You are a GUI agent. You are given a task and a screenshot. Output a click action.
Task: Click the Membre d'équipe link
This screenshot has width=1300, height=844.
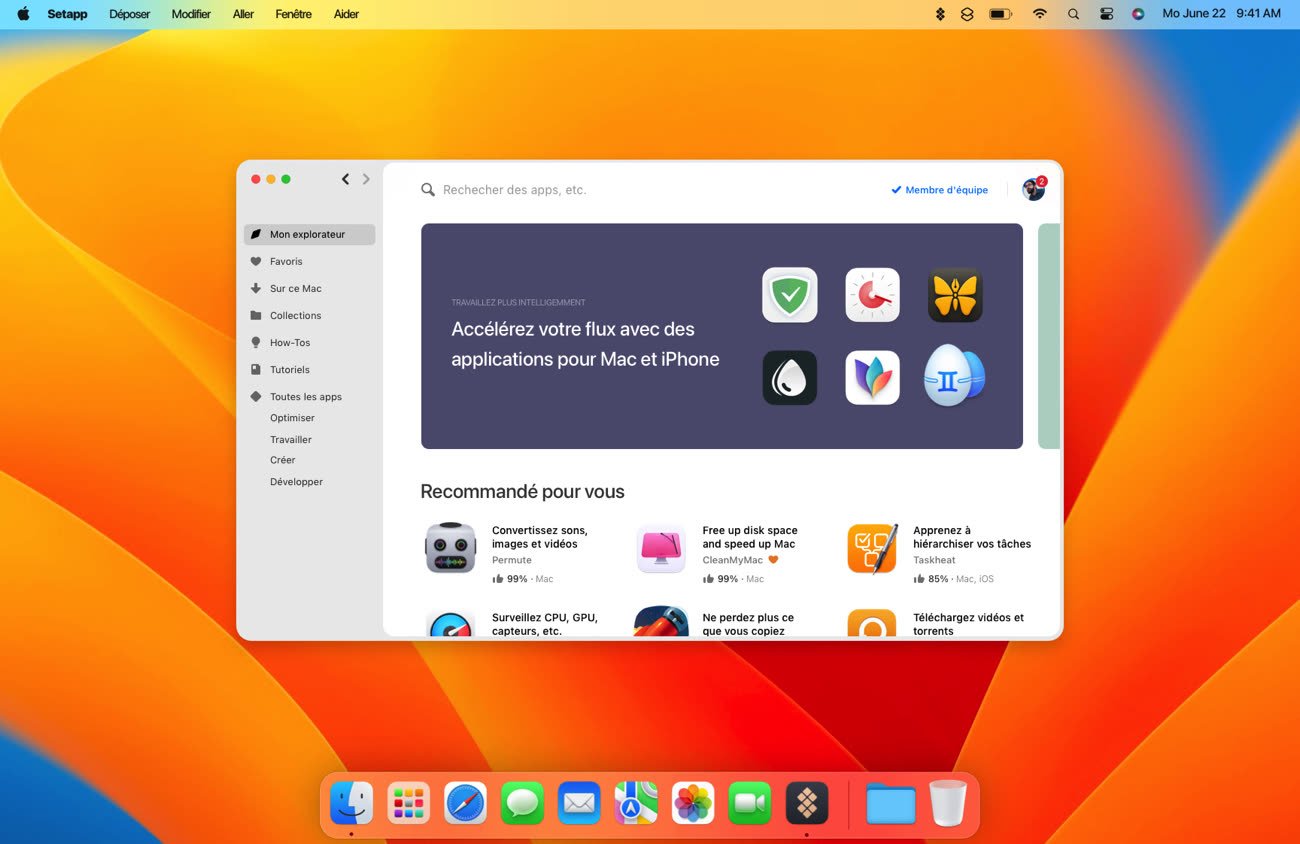939,190
